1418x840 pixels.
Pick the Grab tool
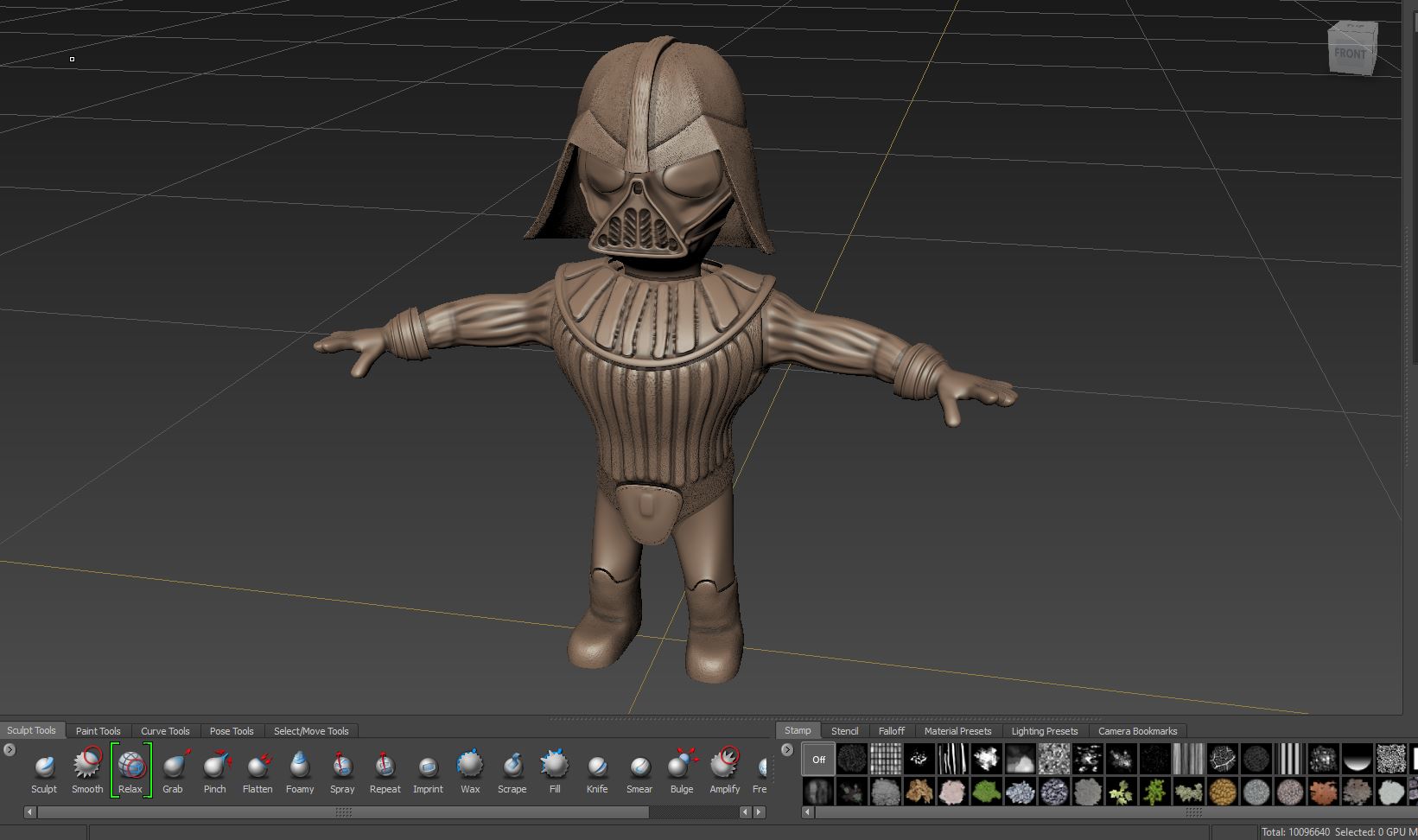[x=173, y=766]
